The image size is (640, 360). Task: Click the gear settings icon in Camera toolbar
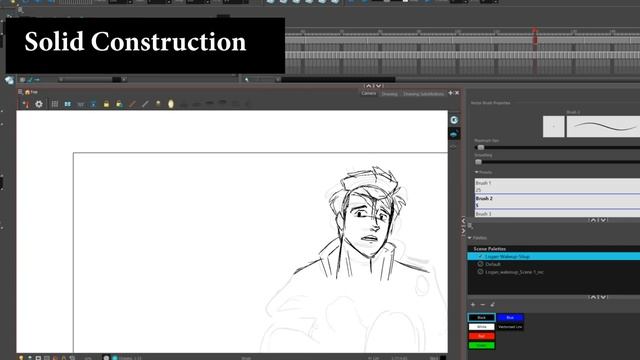click(39, 104)
